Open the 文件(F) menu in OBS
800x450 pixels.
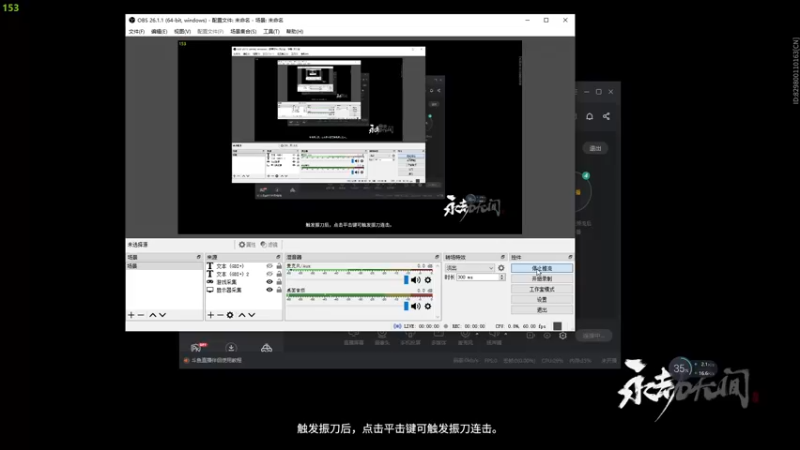tap(136, 32)
